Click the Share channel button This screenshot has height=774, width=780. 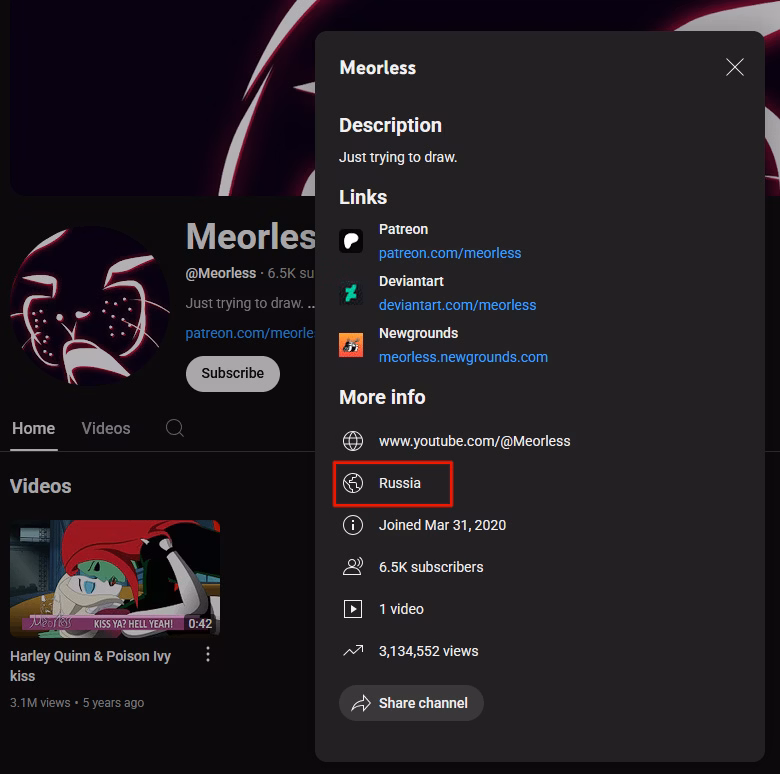411,703
